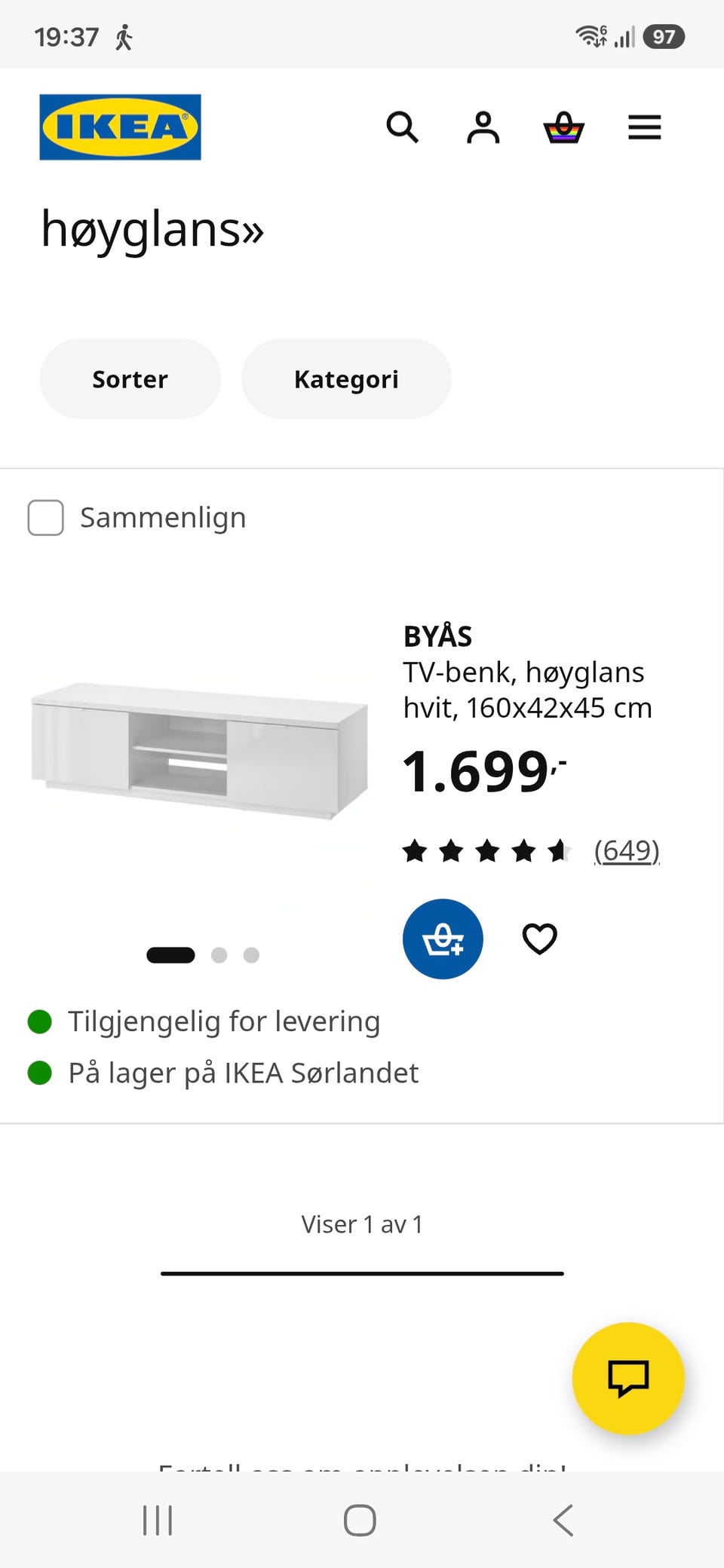Save BYÅS to favorites with heart

tap(540, 939)
